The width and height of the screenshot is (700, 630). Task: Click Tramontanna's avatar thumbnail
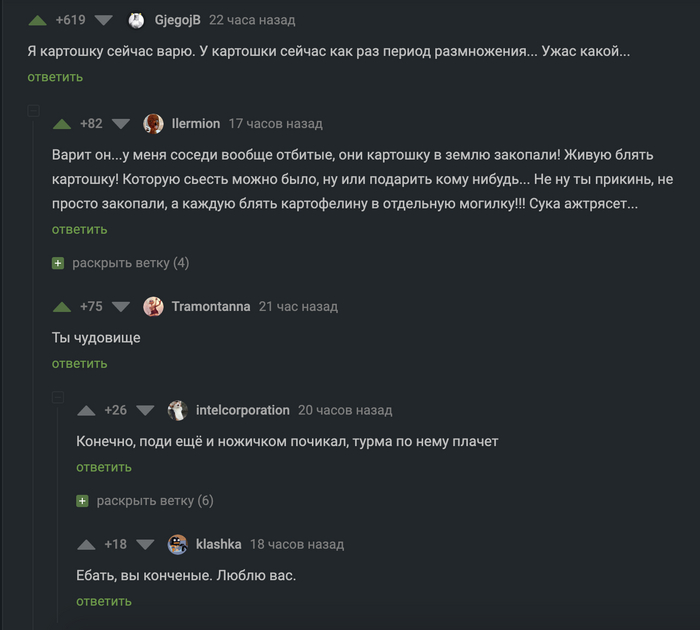coord(154,307)
